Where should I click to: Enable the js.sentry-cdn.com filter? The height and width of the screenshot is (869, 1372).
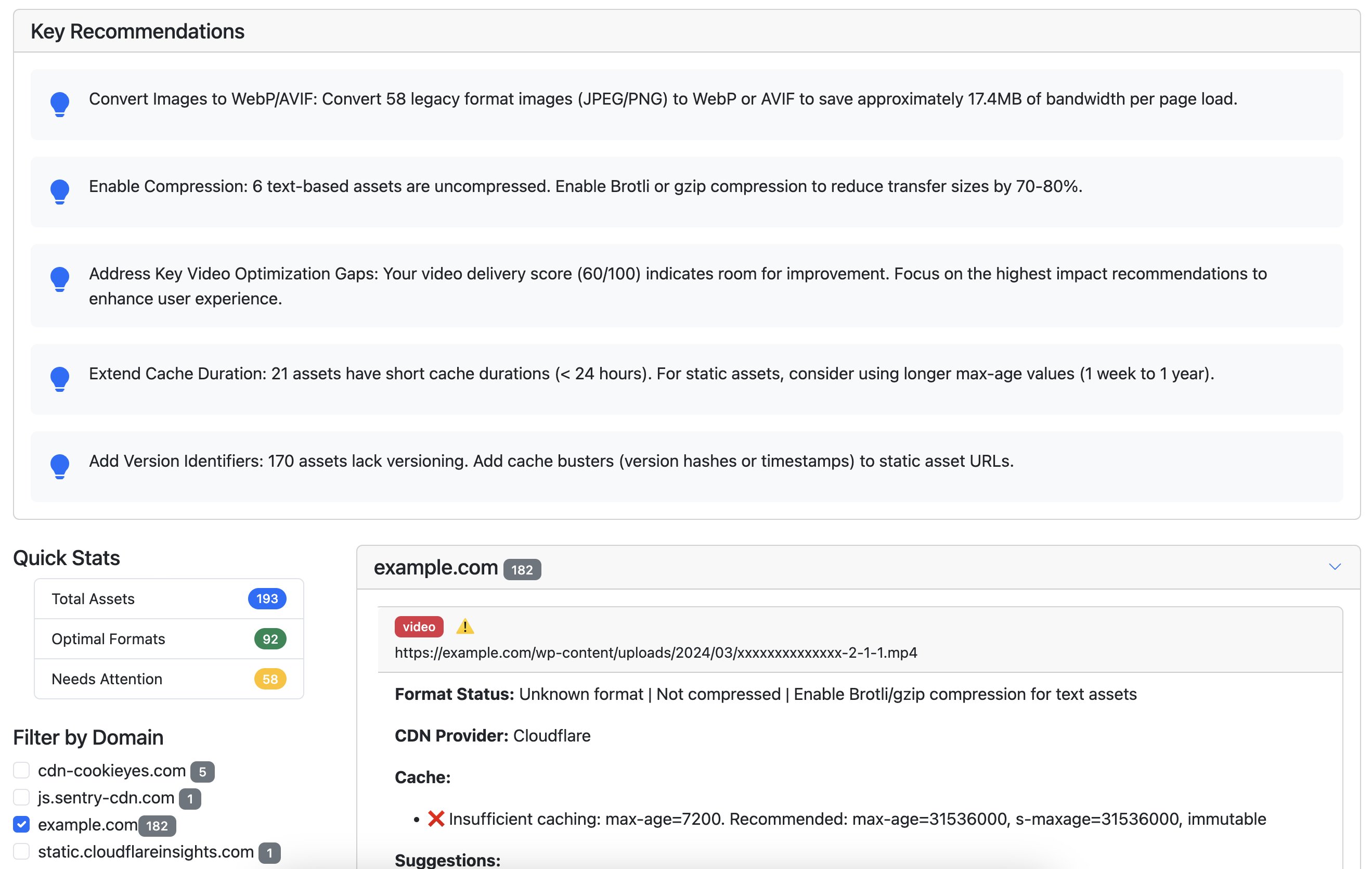tap(21, 797)
